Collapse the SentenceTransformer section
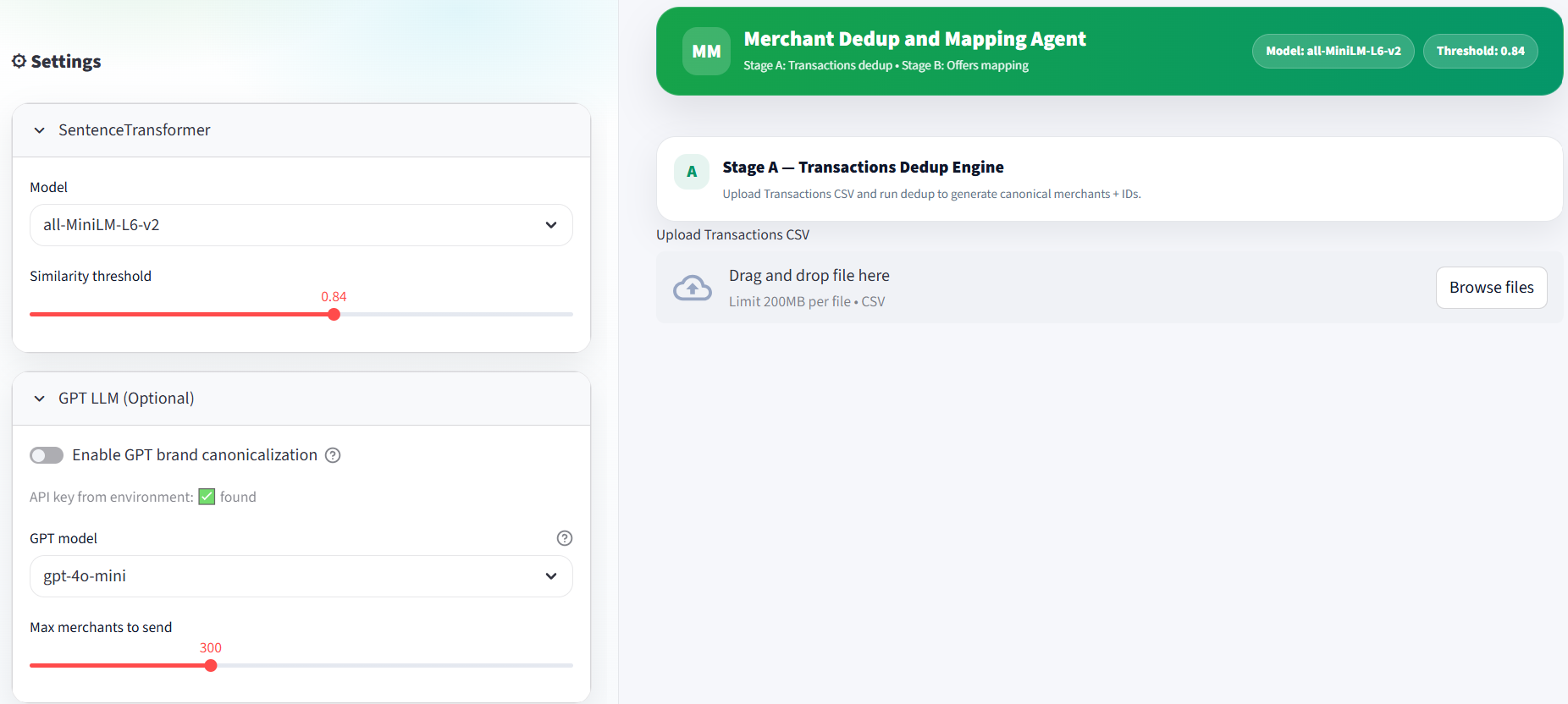1568x704 pixels. [40, 130]
